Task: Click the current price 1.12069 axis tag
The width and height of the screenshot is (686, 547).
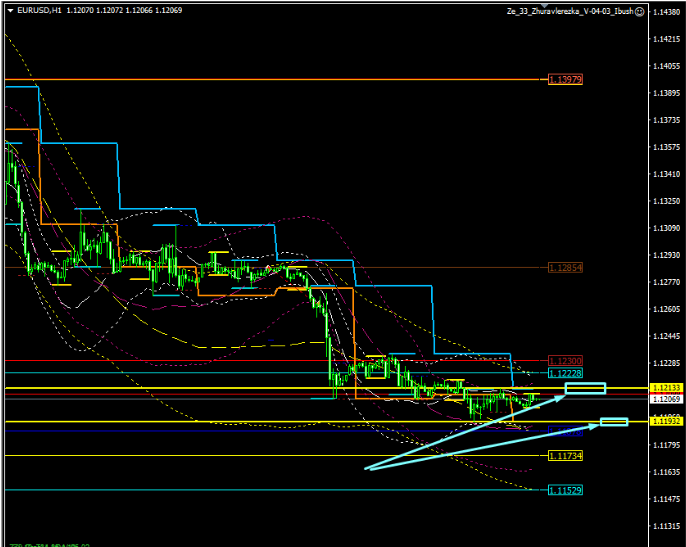Action: click(x=665, y=398)
